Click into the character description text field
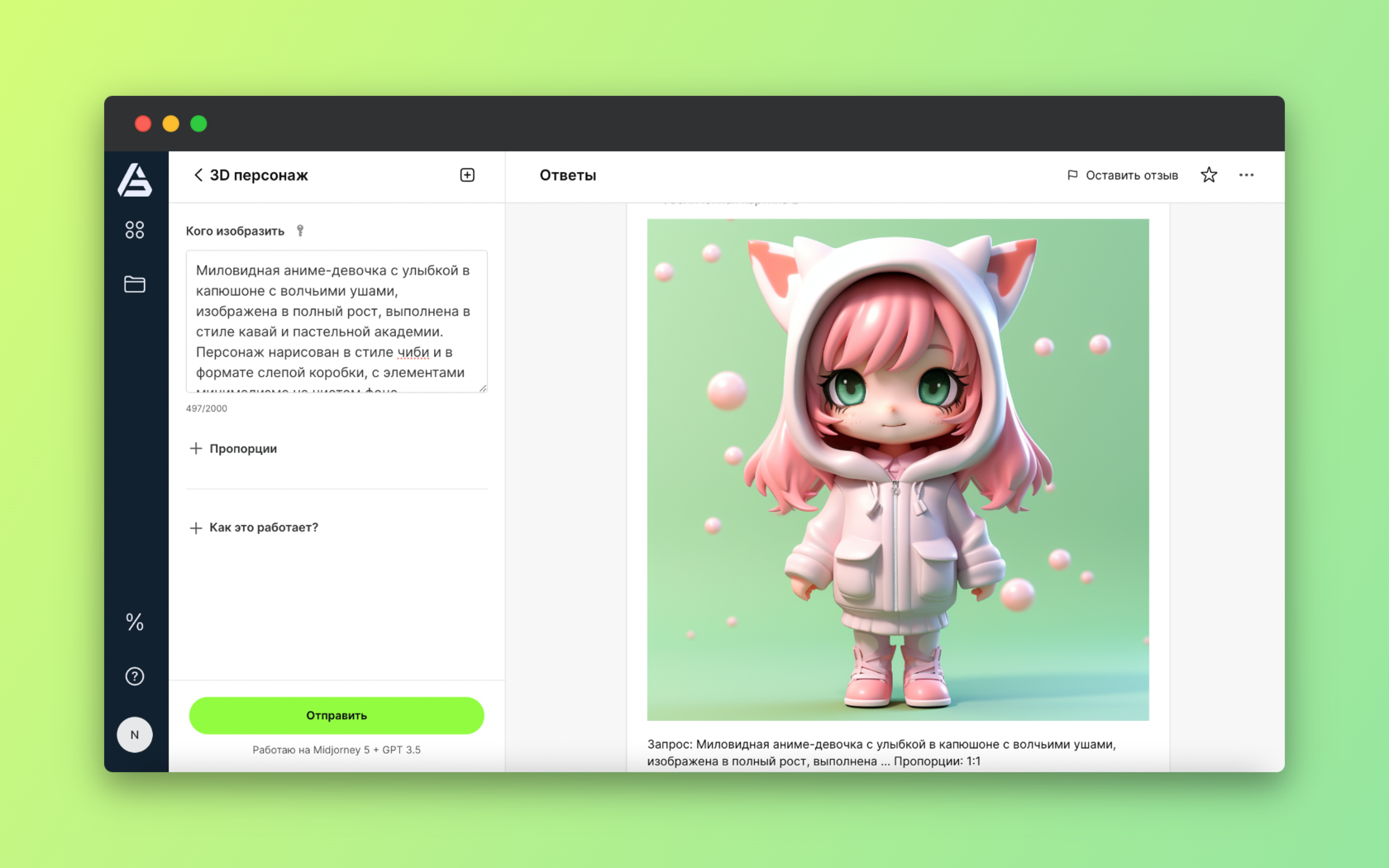This screenshot has height=868, width=1389. (337, 322)
